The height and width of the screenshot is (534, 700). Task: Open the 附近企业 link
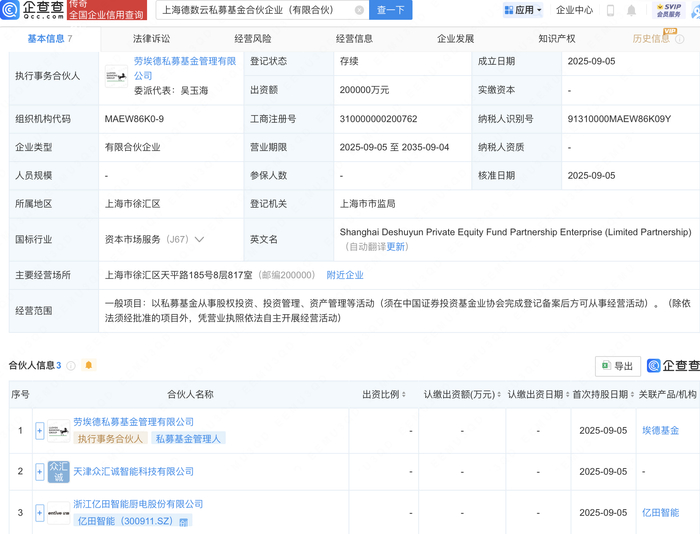tap(345, 275)
